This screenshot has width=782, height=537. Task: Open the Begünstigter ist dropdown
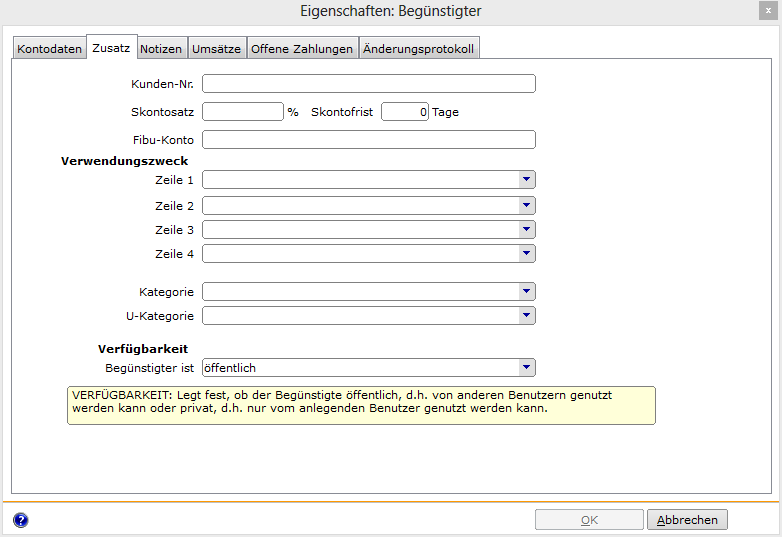(x=526, y=367)
